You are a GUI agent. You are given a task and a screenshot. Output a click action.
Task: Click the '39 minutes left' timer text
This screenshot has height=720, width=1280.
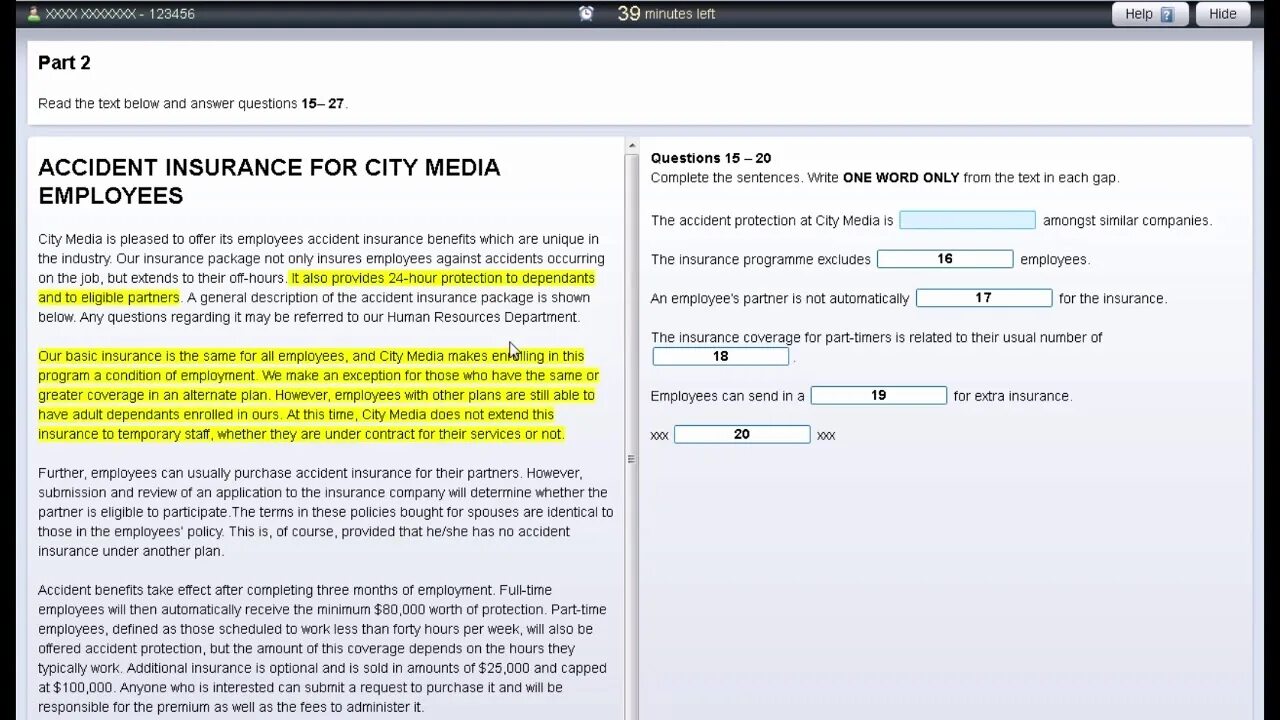[666, 14]
